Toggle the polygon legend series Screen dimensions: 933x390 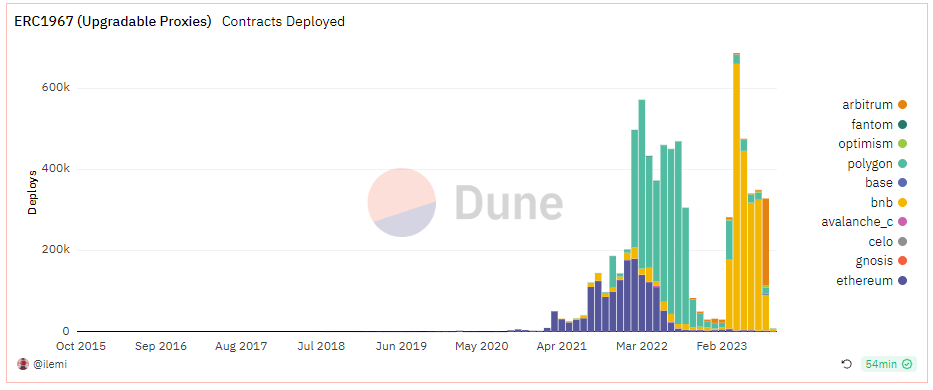(877, 163)
